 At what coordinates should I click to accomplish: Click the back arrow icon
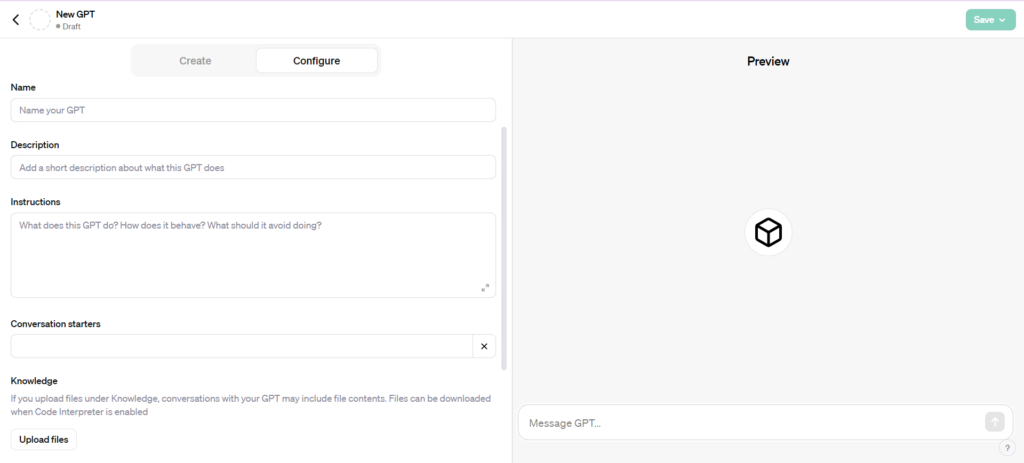point(16,20)
